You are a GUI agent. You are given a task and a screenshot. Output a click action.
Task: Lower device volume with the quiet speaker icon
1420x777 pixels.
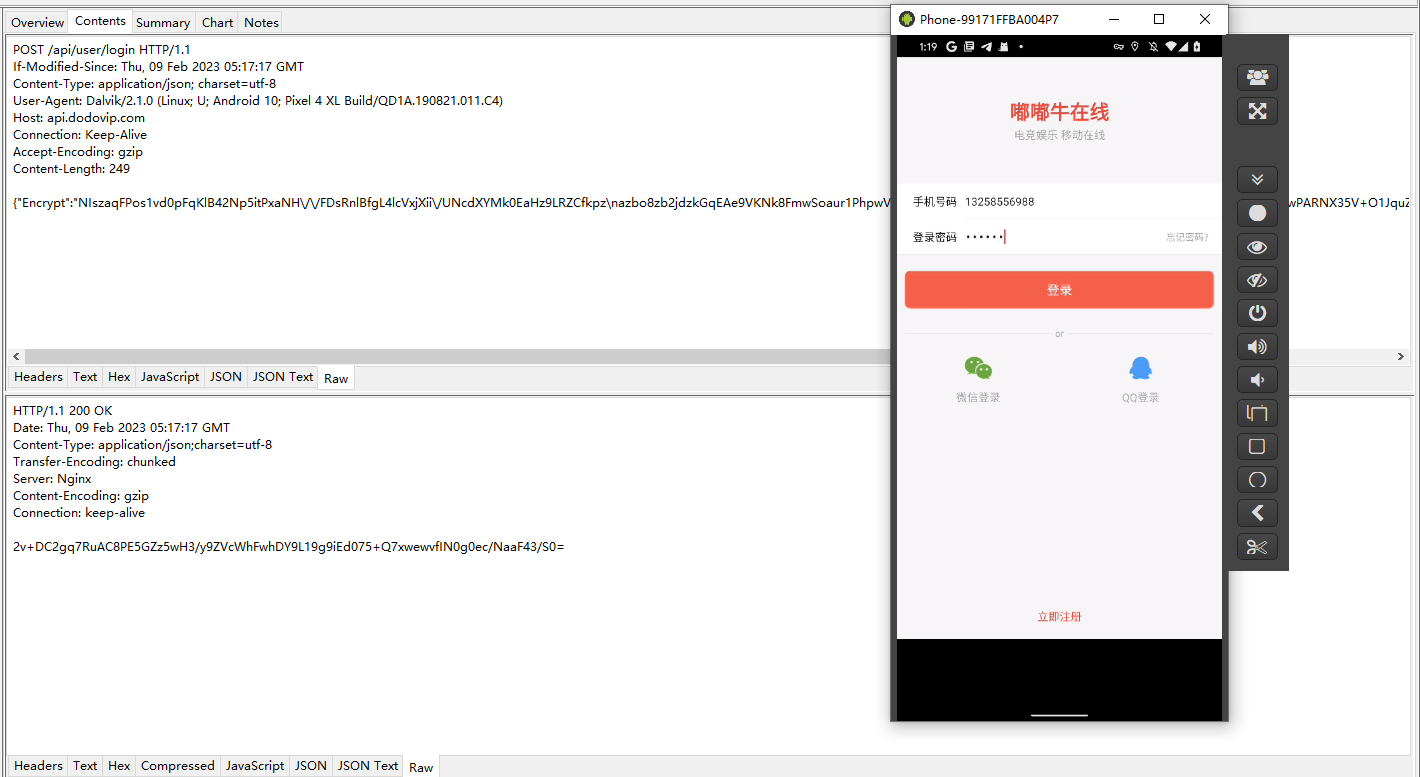coord(1257,380)
